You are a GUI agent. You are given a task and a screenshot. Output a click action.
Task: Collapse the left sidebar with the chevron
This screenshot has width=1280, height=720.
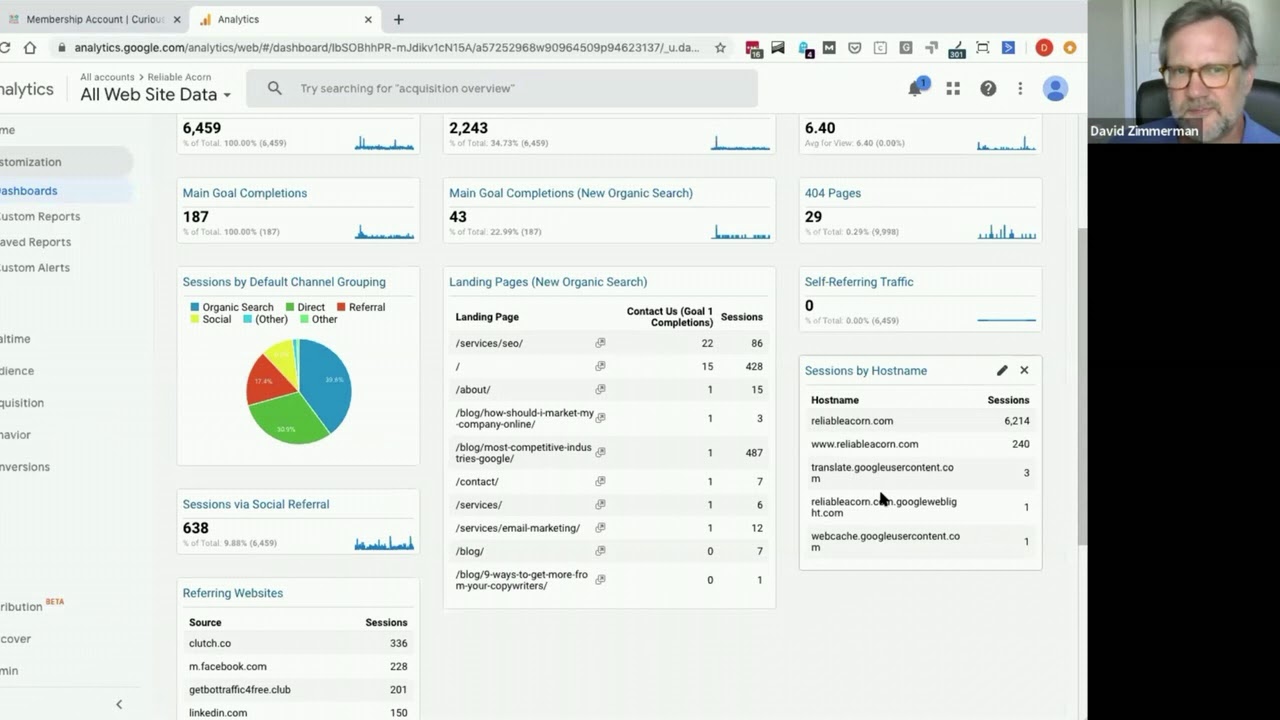pyautogui.click(x=119, y=704)
